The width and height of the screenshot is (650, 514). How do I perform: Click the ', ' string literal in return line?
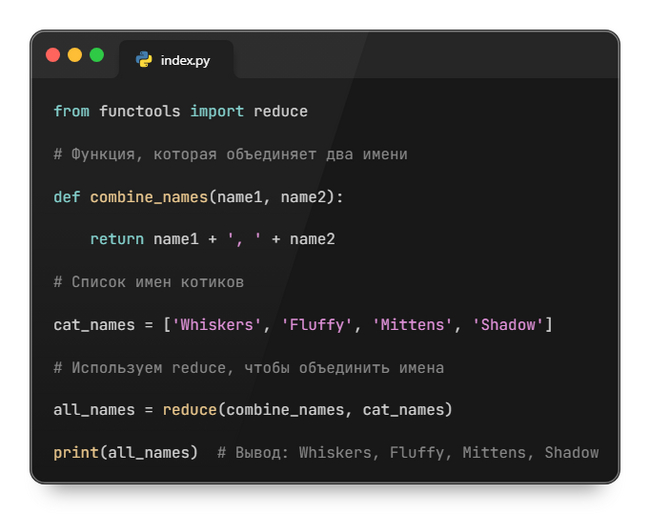[x=244, y=239]
